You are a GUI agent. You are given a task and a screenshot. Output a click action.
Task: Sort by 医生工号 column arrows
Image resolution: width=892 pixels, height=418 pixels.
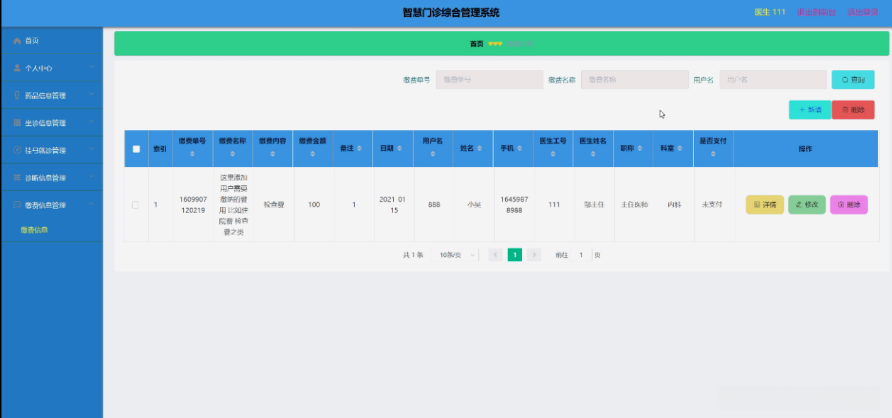553,154
